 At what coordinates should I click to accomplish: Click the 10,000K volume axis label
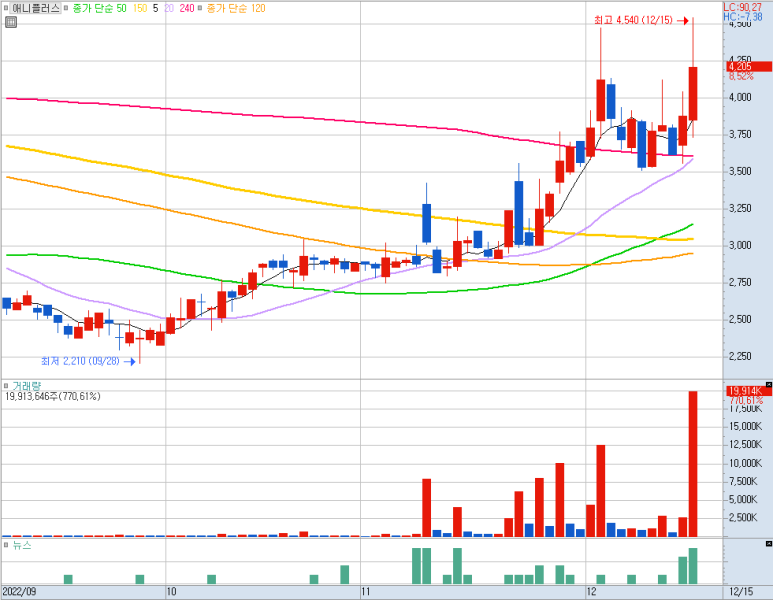tap(745, 463)
